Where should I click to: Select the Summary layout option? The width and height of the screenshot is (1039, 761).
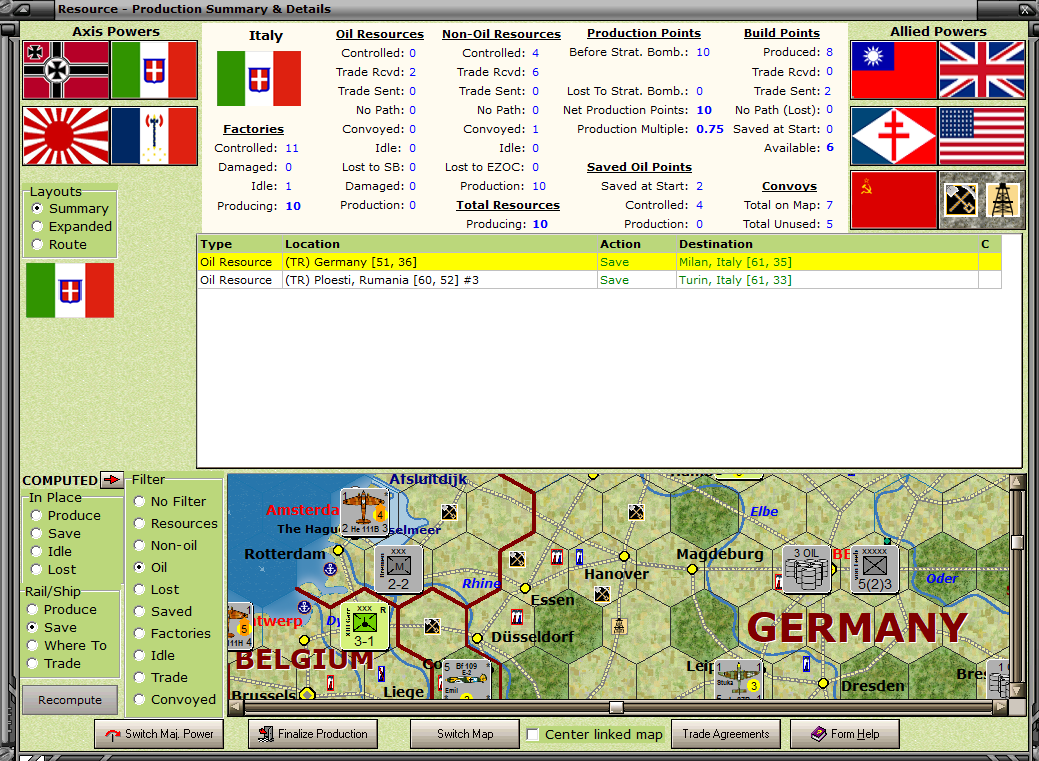click(71, 208)
